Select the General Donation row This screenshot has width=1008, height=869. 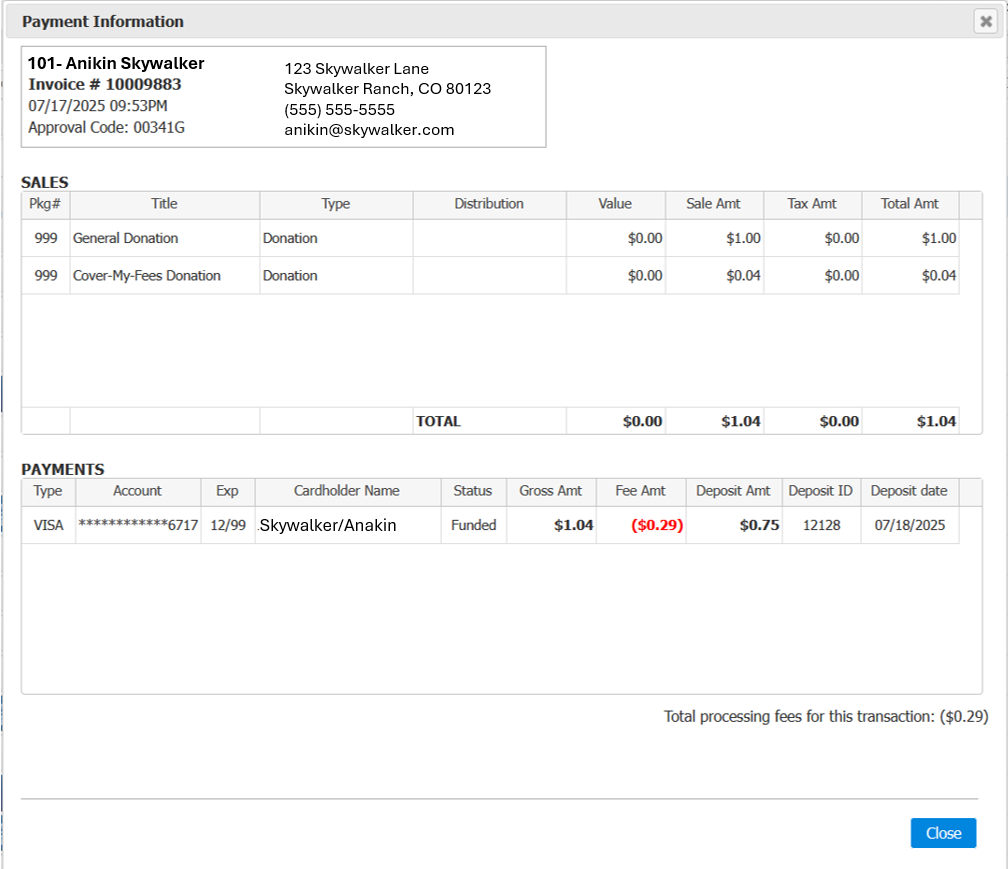tap(126, 238)
